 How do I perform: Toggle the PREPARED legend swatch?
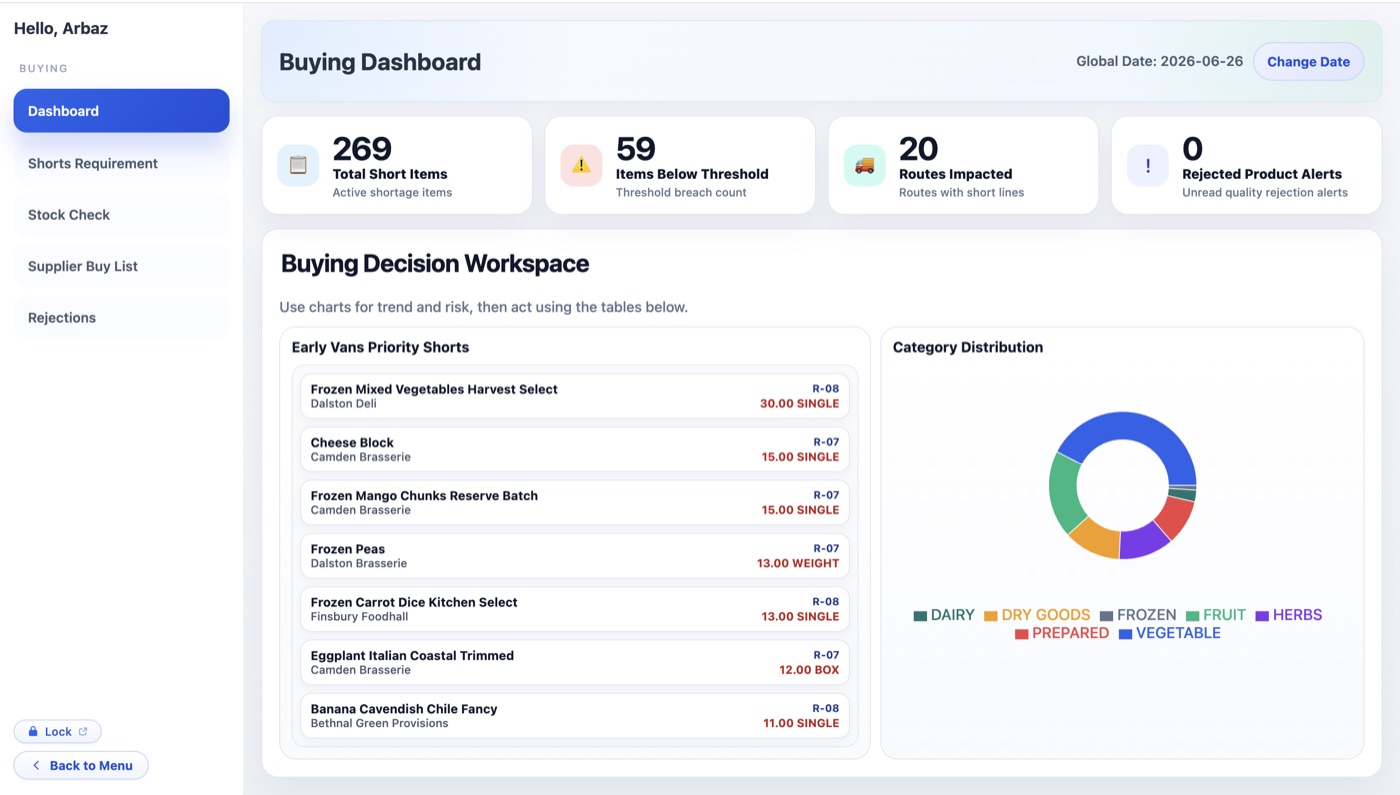coord(1022,634)
